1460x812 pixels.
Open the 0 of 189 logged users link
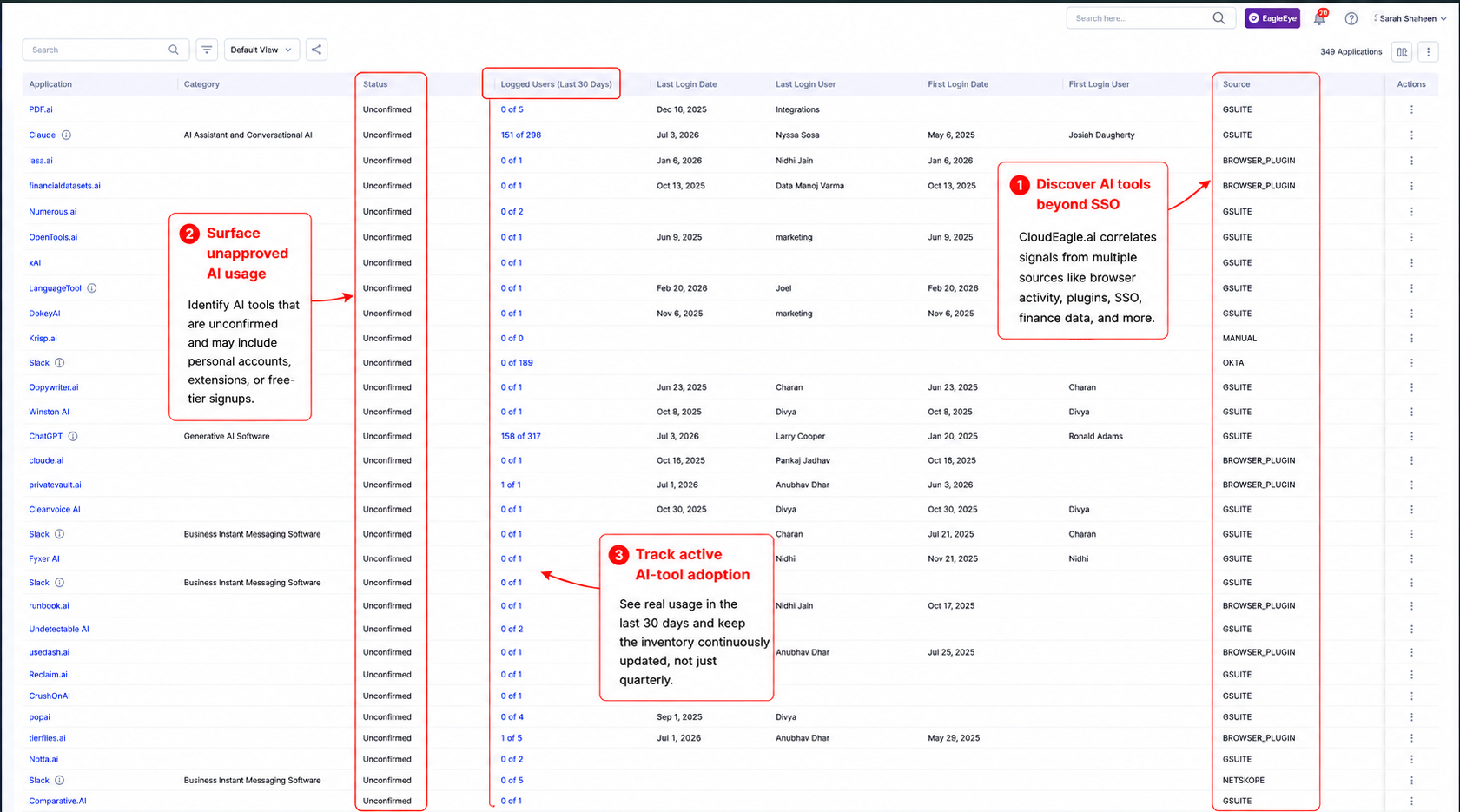(x=517, y=363)
